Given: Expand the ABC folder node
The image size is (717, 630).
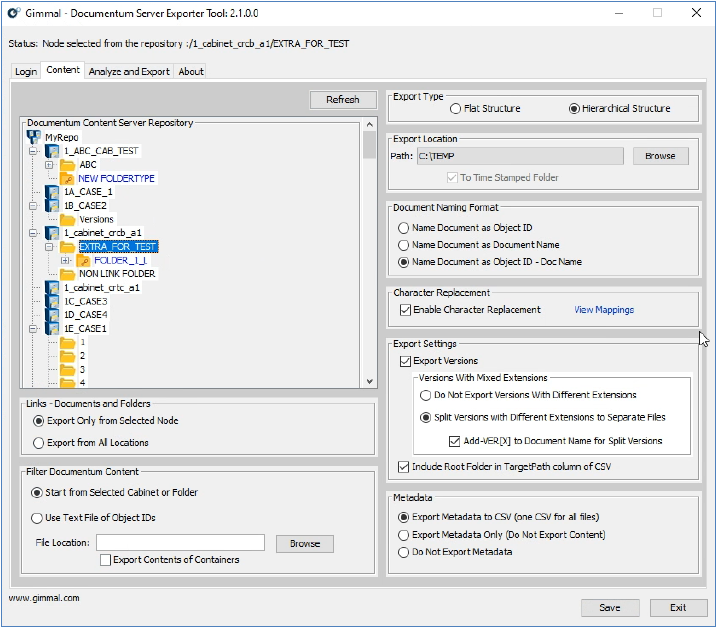Looking at the screenshot, I should [x=49, y=165].
